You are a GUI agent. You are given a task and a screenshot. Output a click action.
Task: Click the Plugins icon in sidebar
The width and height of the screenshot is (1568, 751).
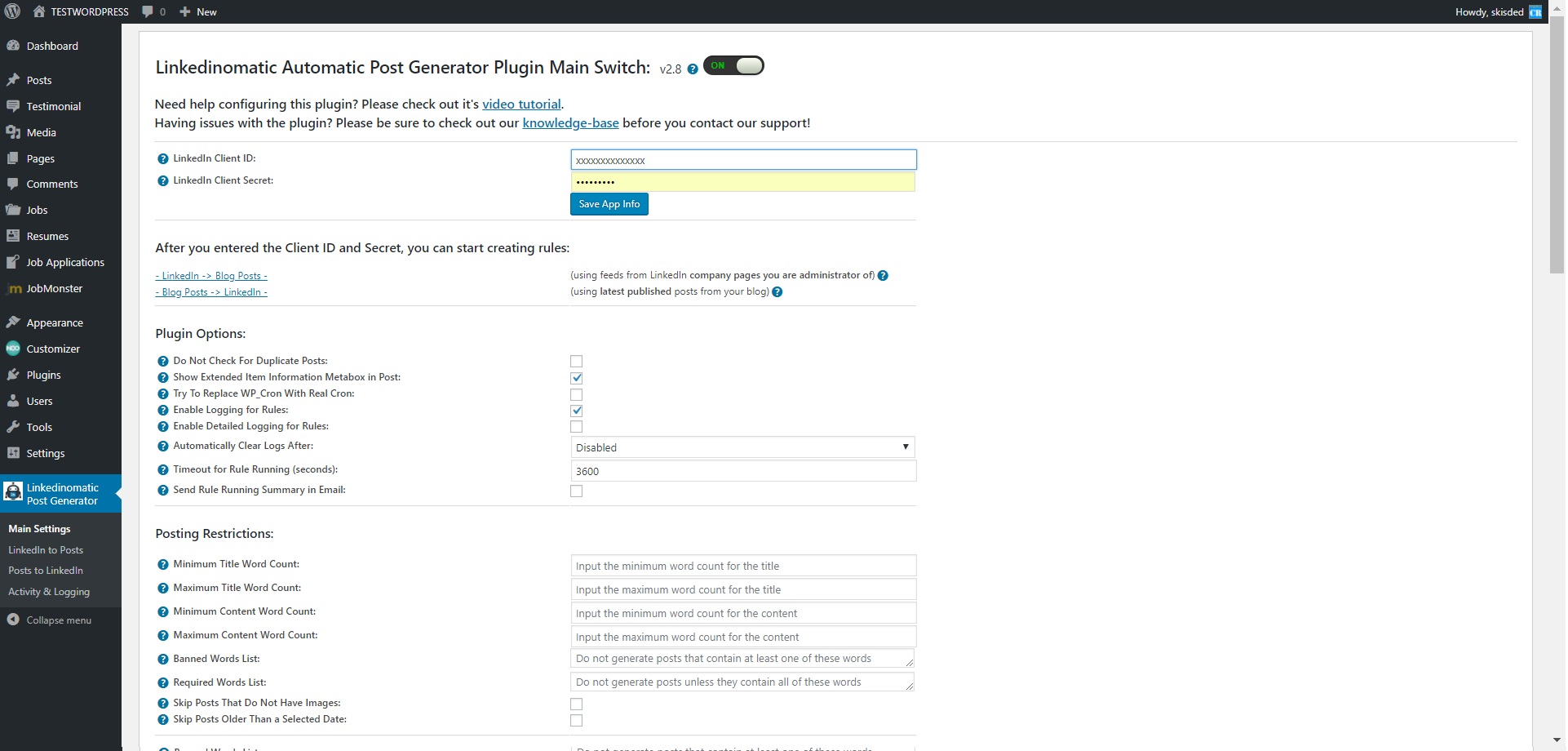click(x=13, y=375)
